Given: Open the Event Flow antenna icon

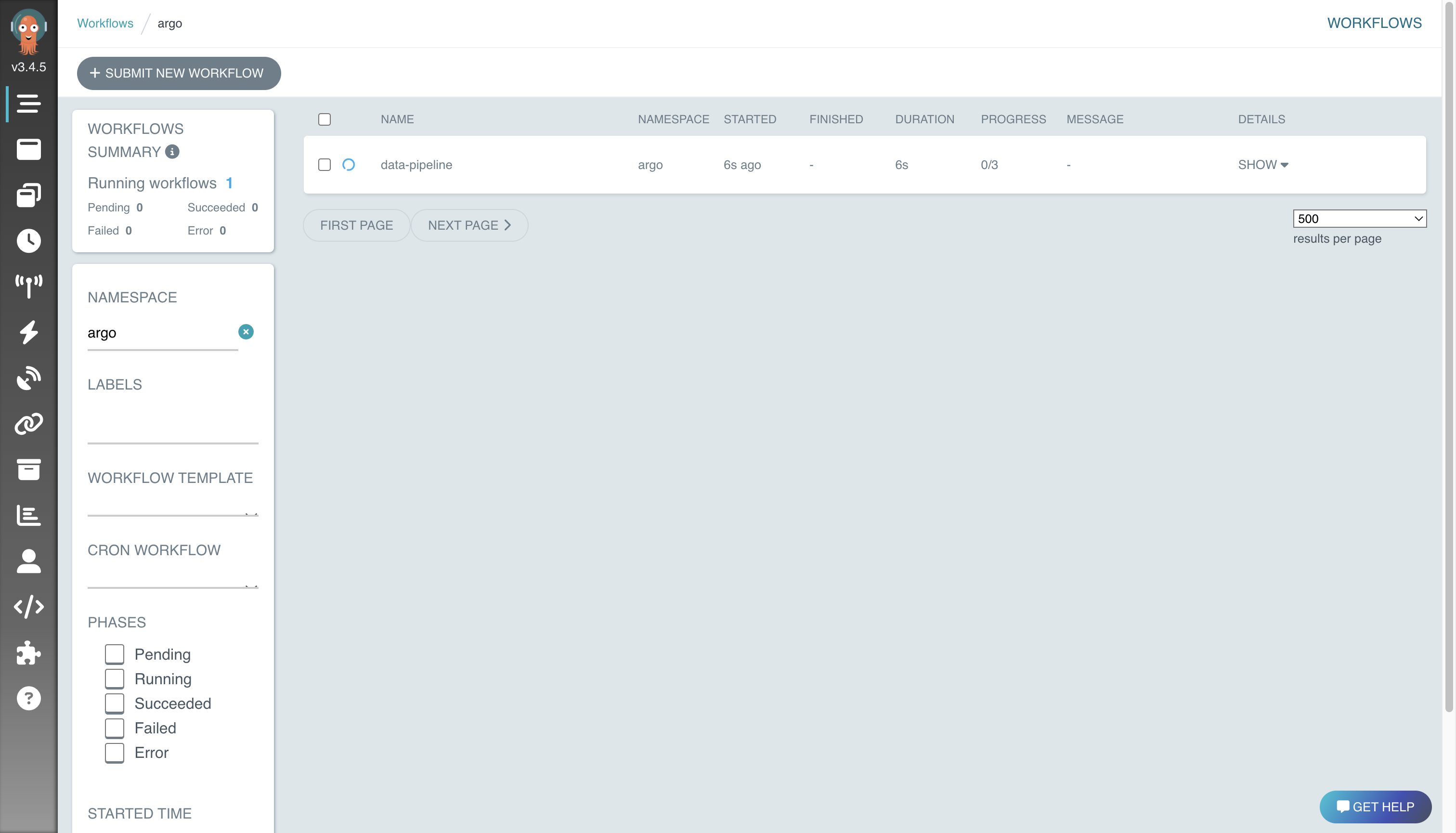Looking at the screenshot, I should (x=28, y=286).
